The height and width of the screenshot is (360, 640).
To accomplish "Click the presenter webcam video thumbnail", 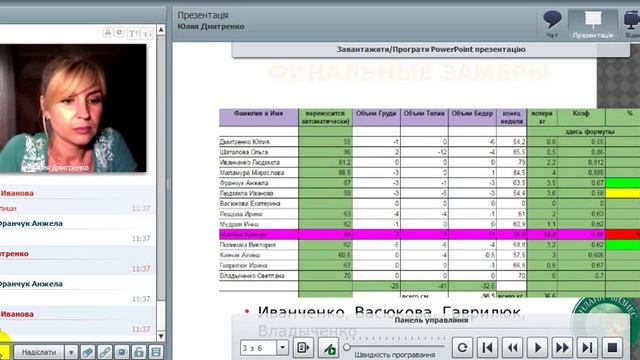I will tap(73, 108).
